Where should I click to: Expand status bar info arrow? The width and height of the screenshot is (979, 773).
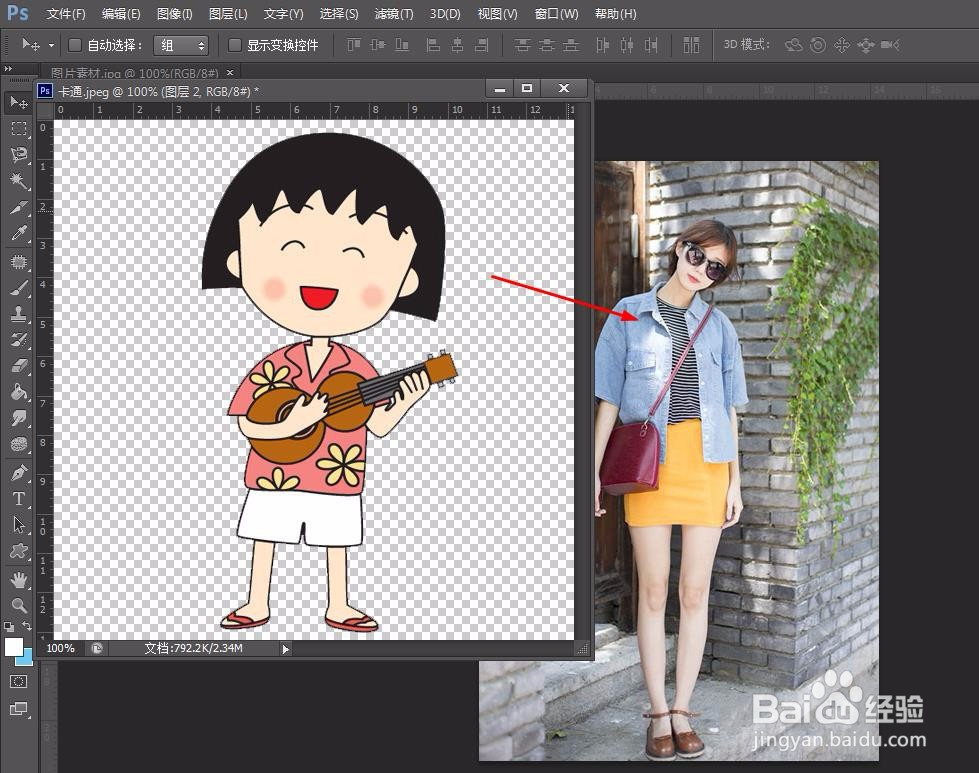(285, 649)
